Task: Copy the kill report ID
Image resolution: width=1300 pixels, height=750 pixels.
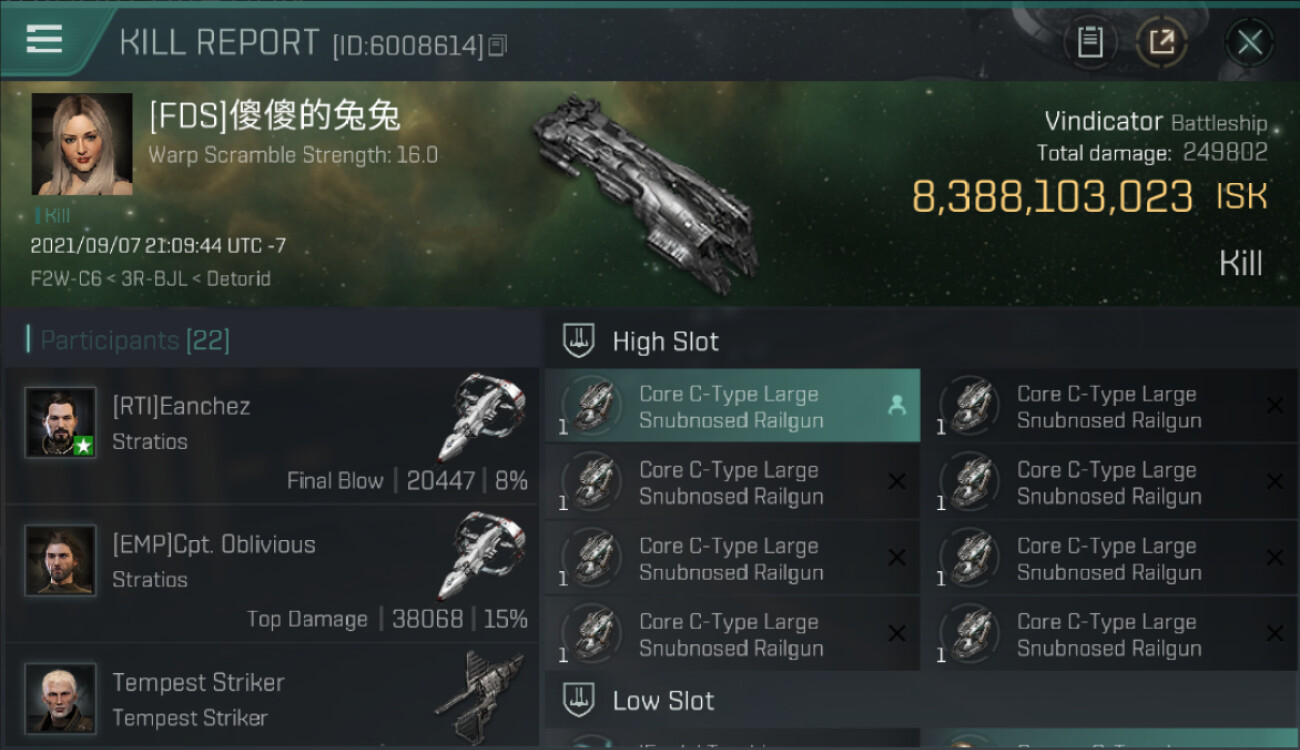Action: point(498,45)
